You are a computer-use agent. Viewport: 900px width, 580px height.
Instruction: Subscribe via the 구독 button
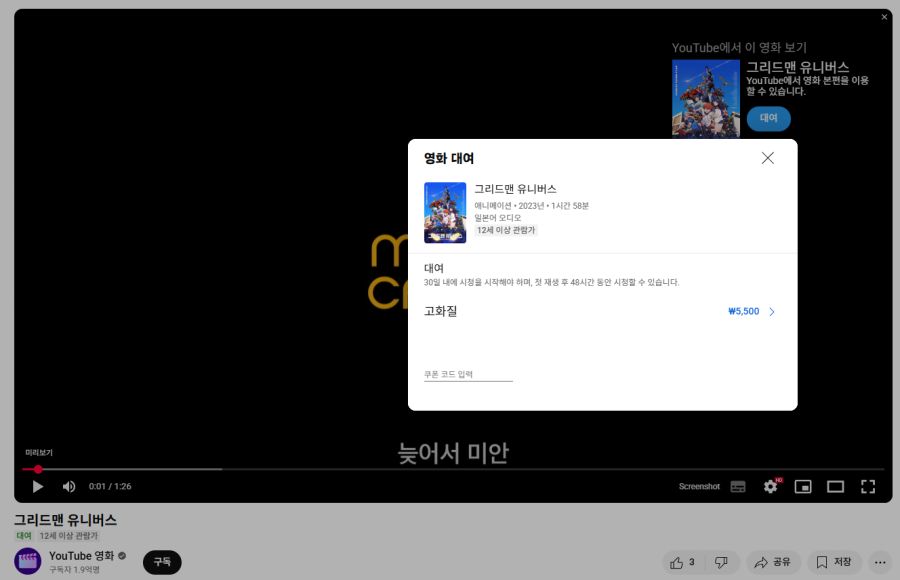[162, 562]
